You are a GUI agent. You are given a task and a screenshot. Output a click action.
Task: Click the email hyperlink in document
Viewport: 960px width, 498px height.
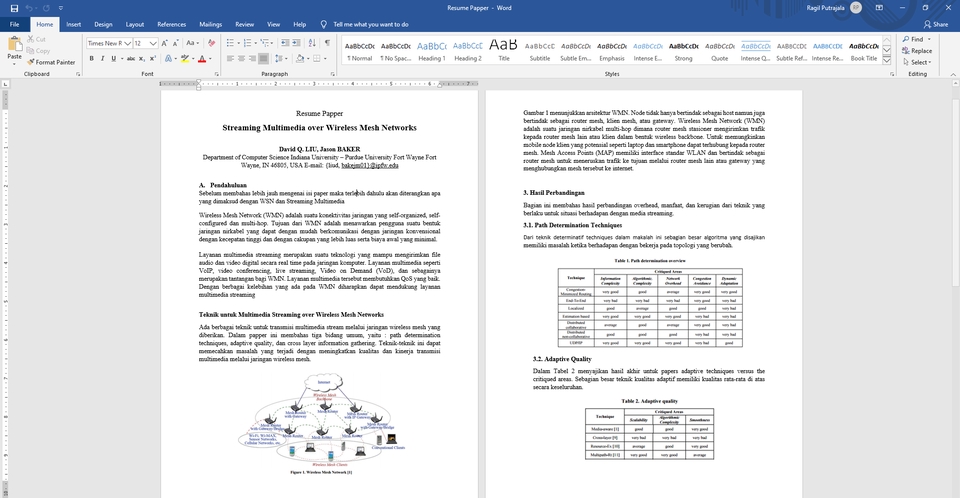click(x=370, y=165)
